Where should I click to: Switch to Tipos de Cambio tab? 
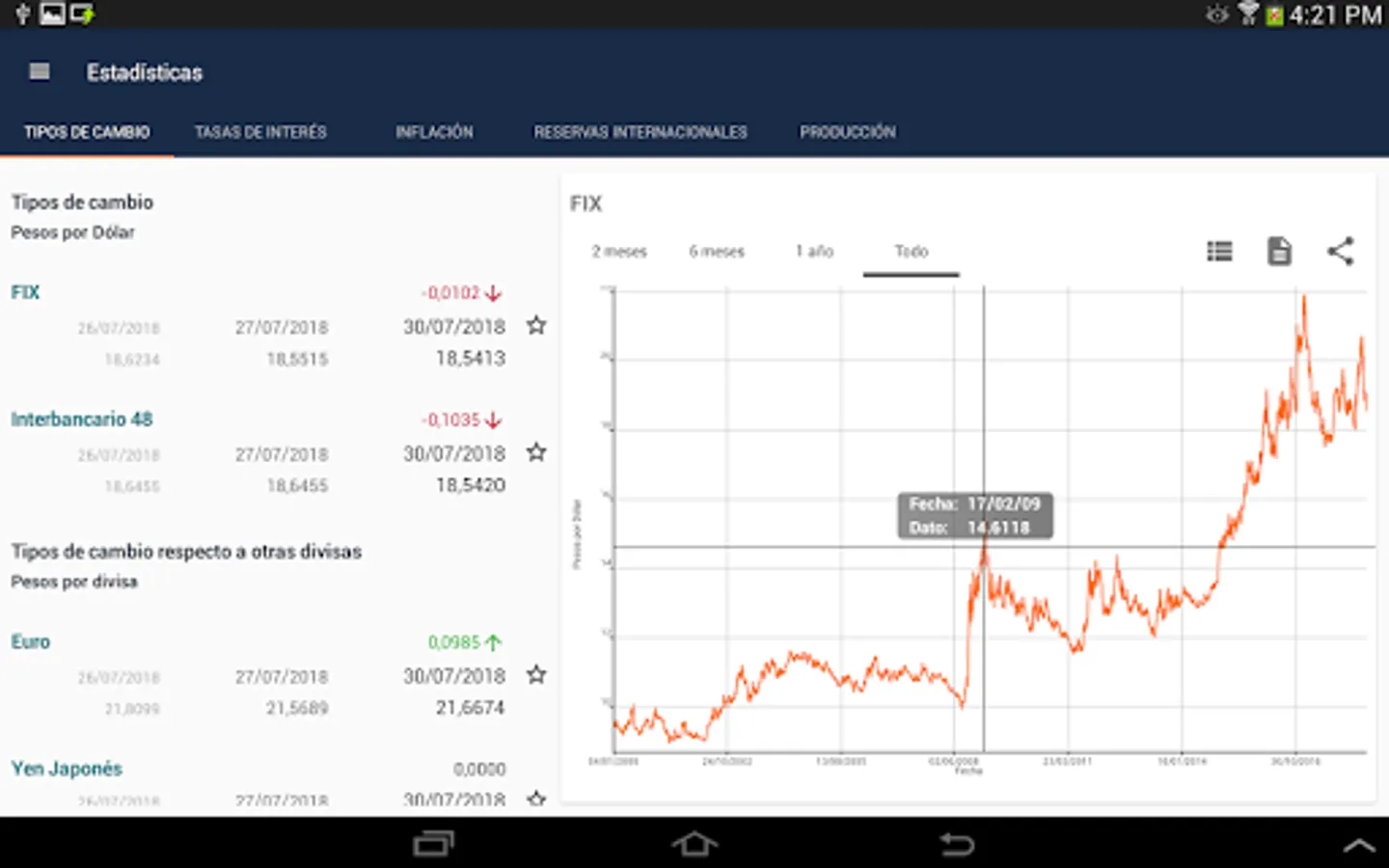tap(87, 132)
